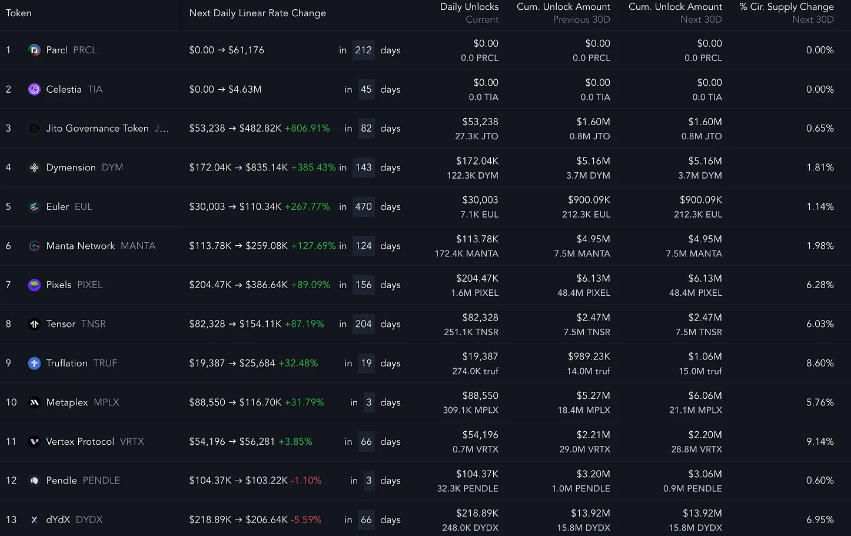Viewport: 851px width, 536px height.
Task: Click the $0.00 → $61,176 rate for Parcl
Action: click(227, 50)
